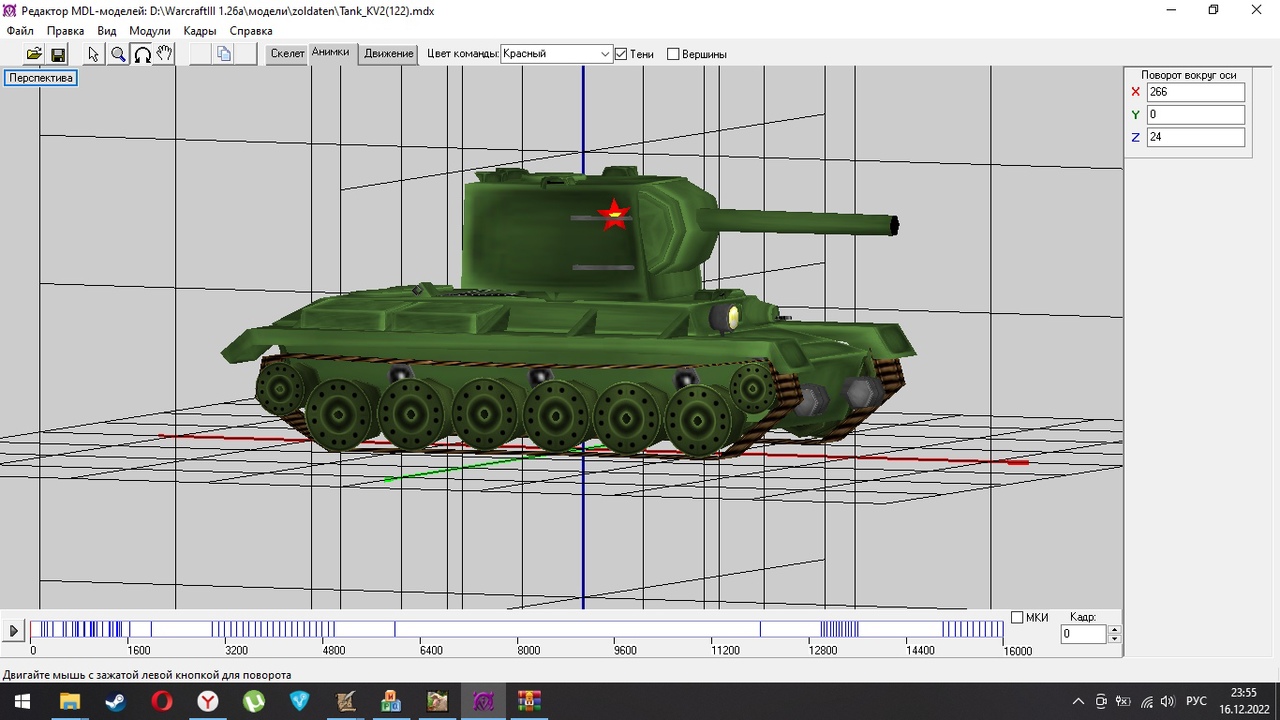Switch to the Анимки mode
The image size is (1280, 720).
(x=330, y=53)
